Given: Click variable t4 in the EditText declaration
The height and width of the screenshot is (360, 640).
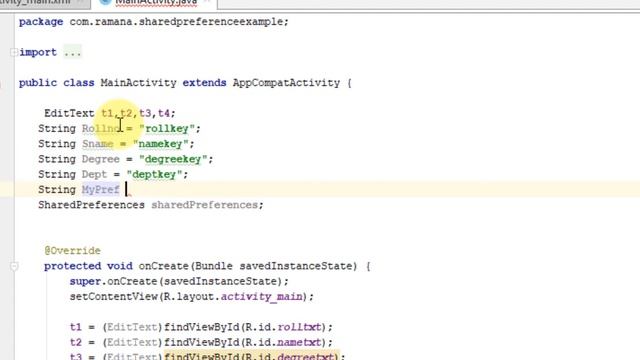Looking at the screenshot, I should [x=164, y=113].
